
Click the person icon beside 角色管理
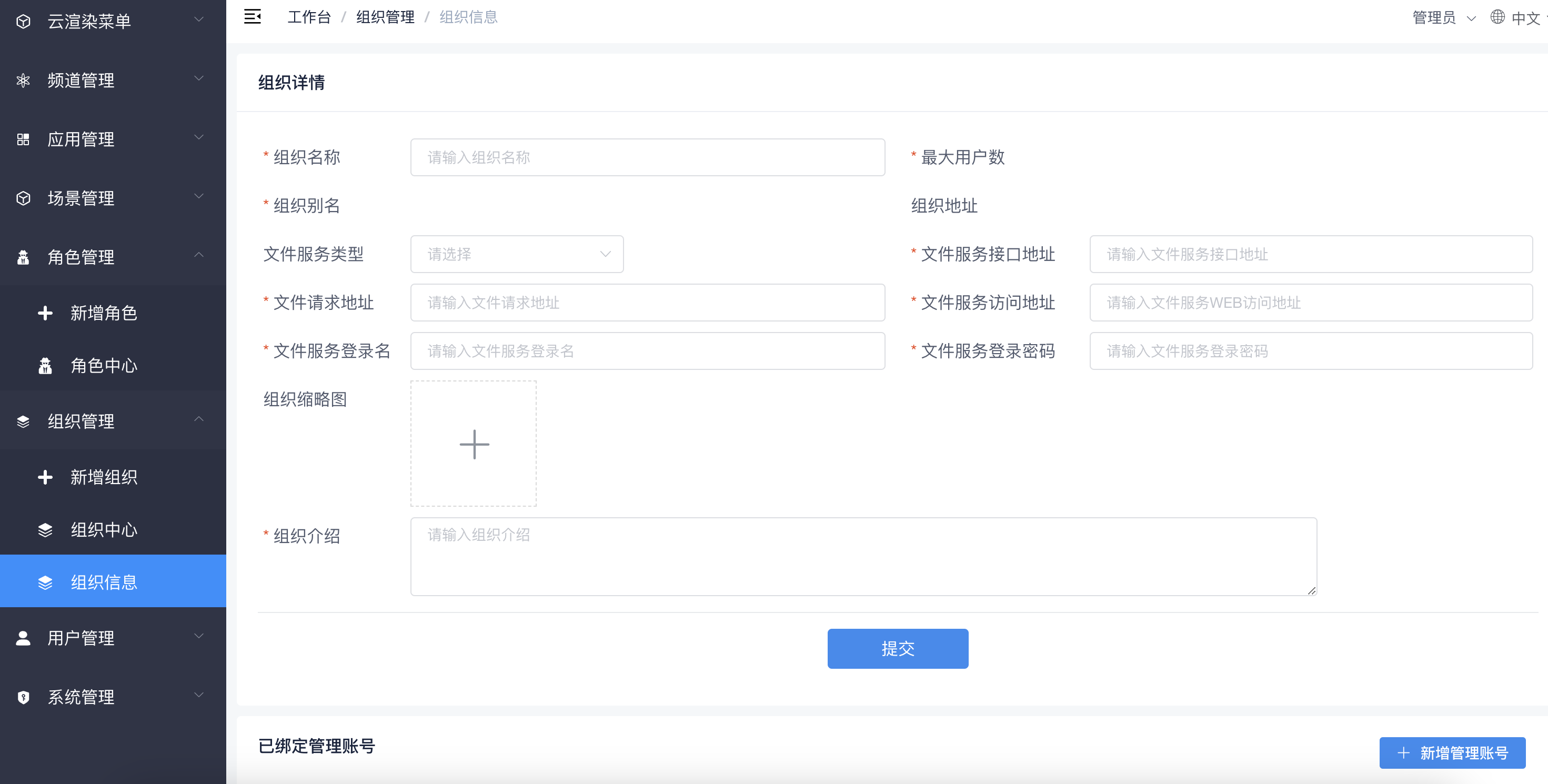click(24, 257)
